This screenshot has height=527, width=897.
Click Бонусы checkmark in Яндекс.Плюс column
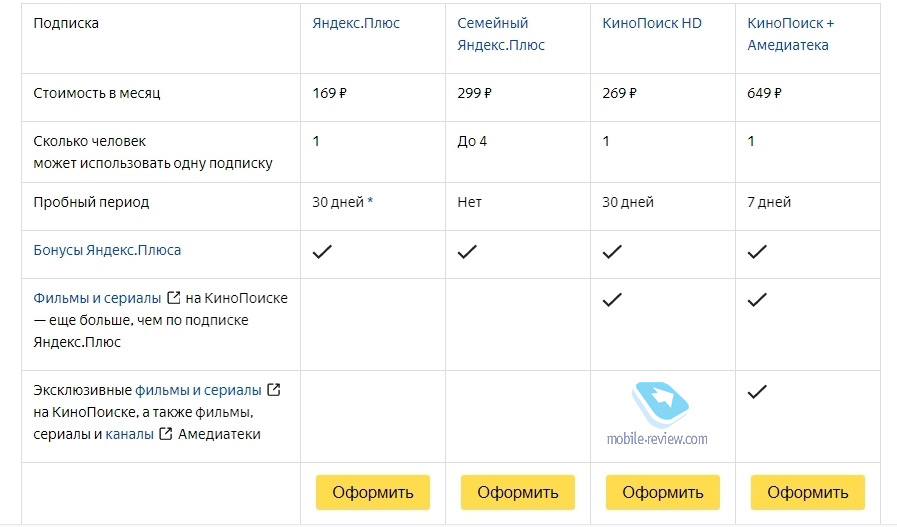[x=322, y=251]
